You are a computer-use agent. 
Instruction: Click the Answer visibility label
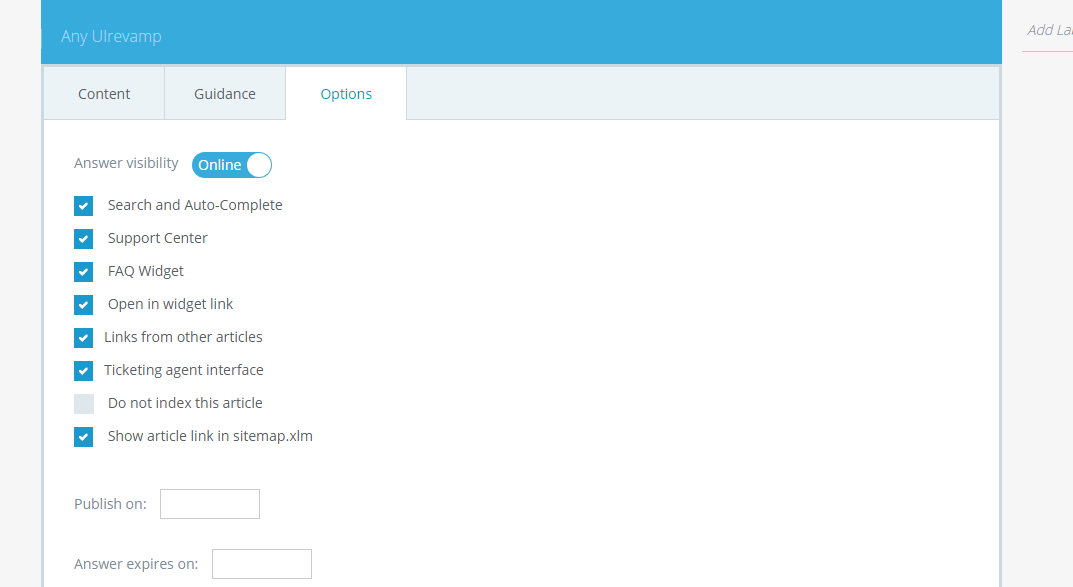tap(126, 163)
